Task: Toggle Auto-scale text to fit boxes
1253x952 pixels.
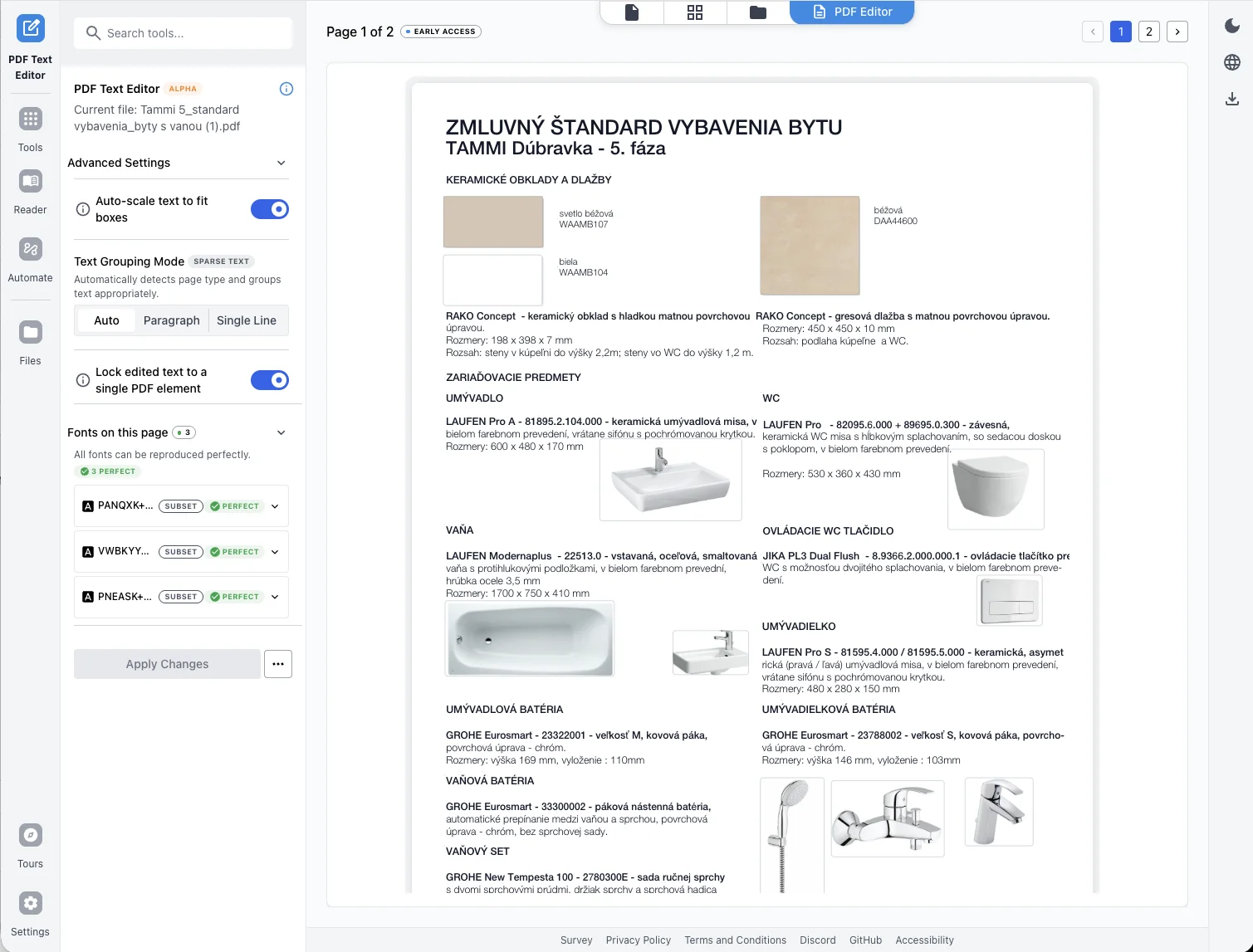Action: (270, 209)
